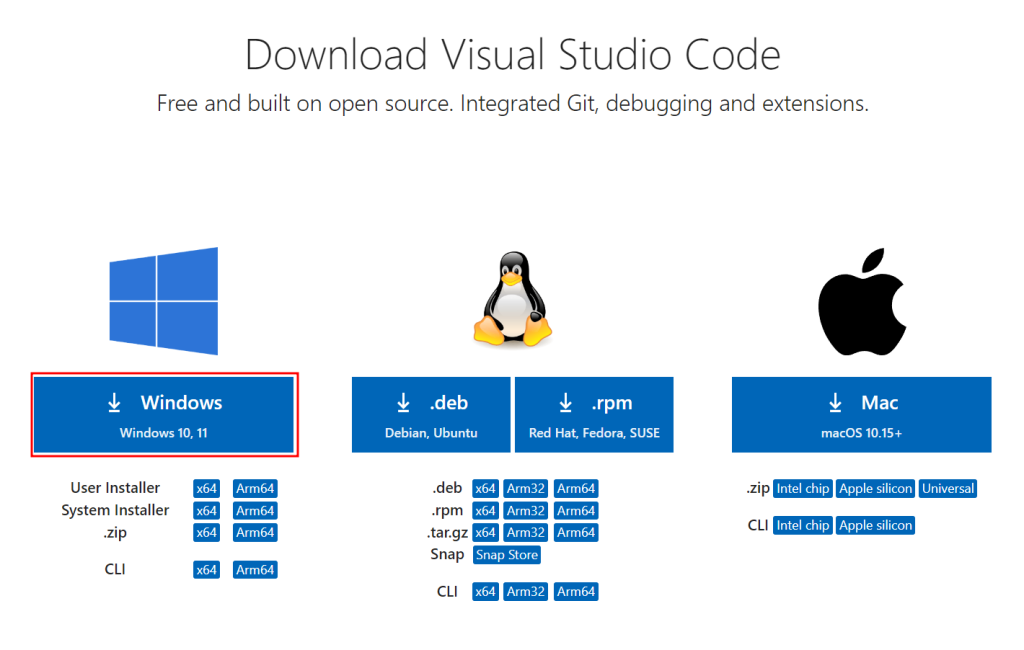Image resolution: width=1024 pixels, height=650 pixels.
Task: Get Mac CLI Intel chip build
Action: pos(803,525)
